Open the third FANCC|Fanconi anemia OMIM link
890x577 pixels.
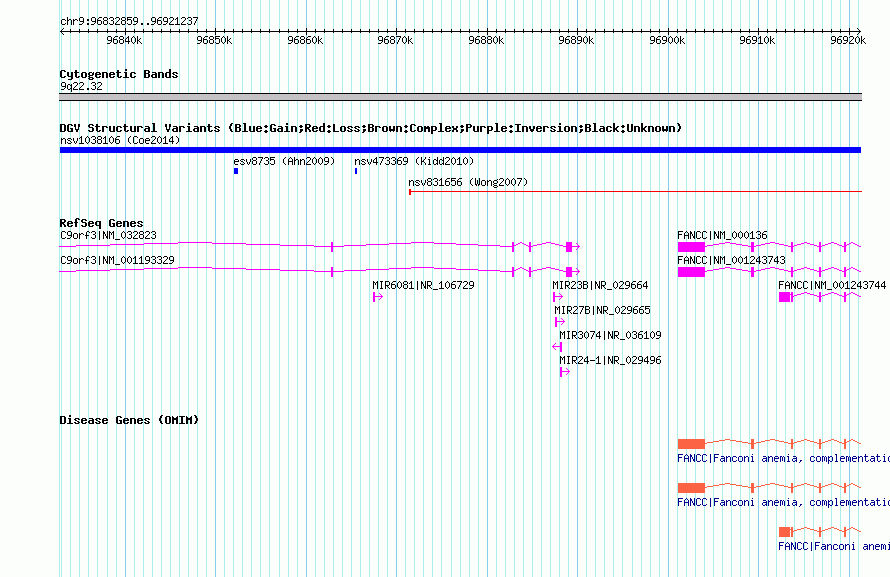click(834, 546)
